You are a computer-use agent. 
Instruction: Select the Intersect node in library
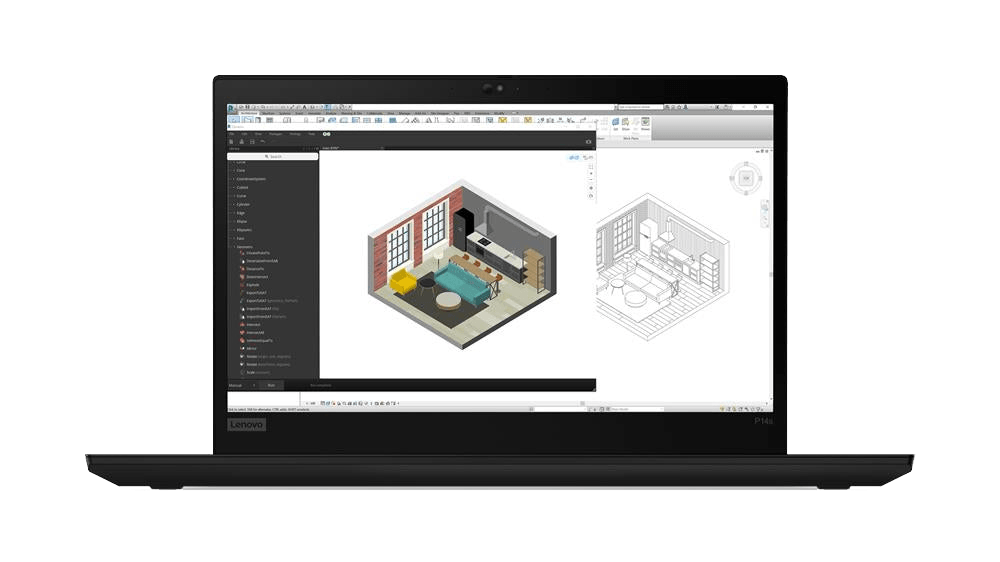(x=252, y=324)
